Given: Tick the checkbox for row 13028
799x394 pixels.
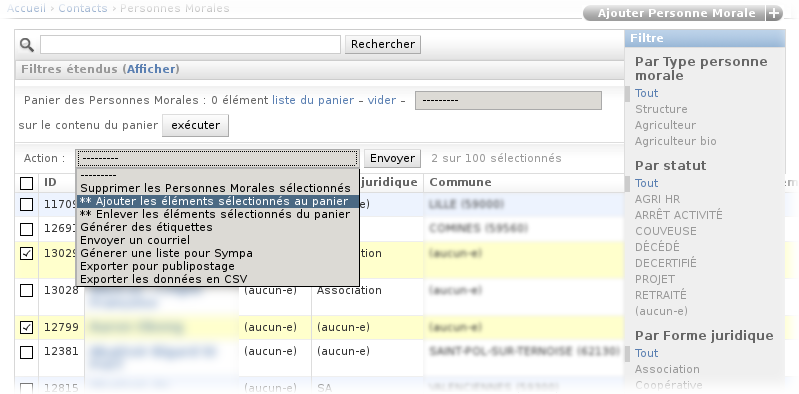Looking at the screenshot, I should [x=26, y=291].
